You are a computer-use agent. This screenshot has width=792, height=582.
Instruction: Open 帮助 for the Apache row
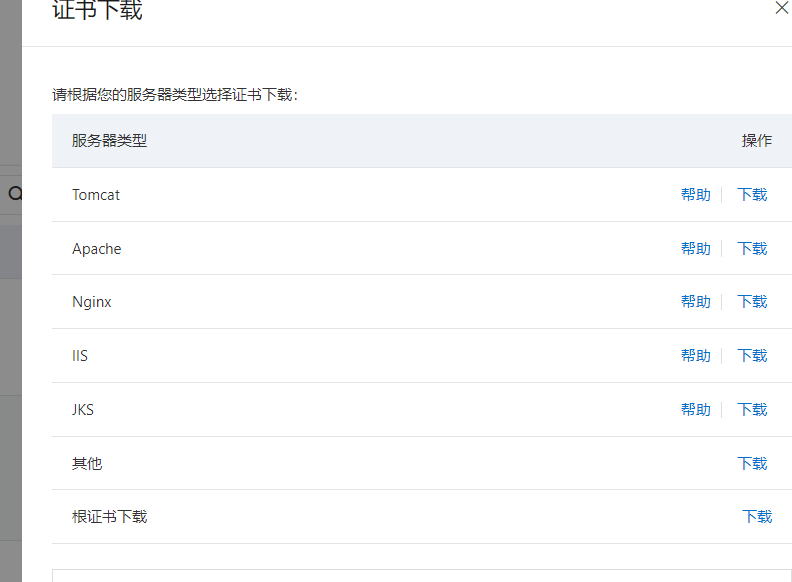[x=696, y=249]
